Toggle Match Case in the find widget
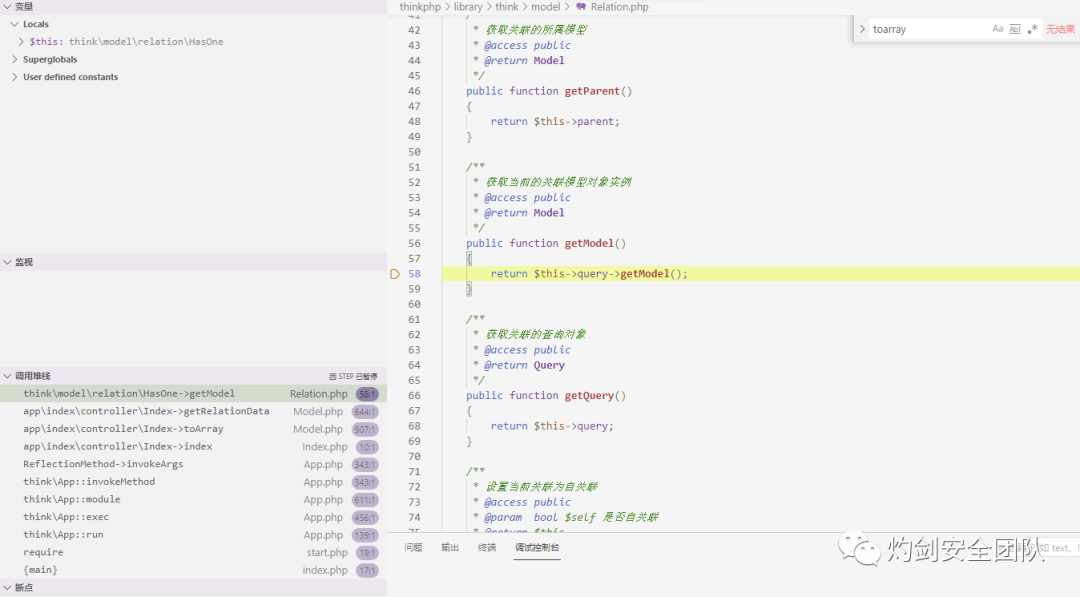This screenshot has width=1080, height=597. [997, 29]
